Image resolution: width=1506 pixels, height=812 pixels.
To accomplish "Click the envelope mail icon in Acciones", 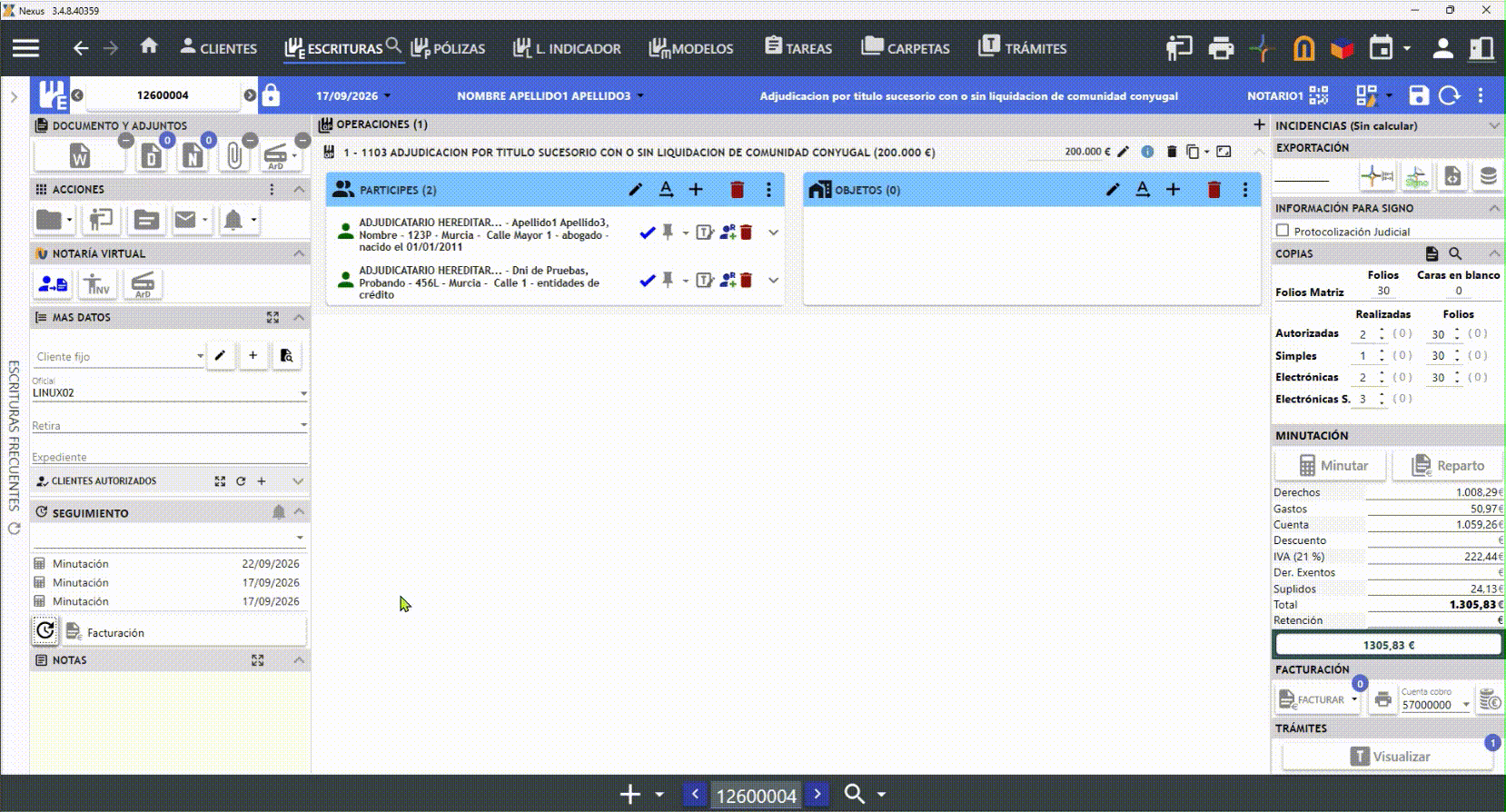I will click(185, 220).
